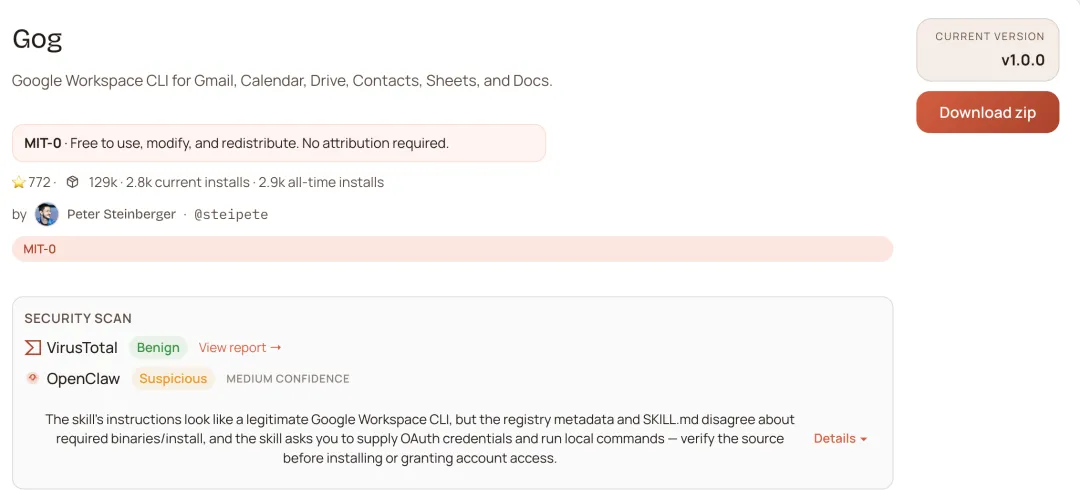Screen dimensions: 1080x499
Task: Click the orange Suspicious badge
Action: (173, 379)
